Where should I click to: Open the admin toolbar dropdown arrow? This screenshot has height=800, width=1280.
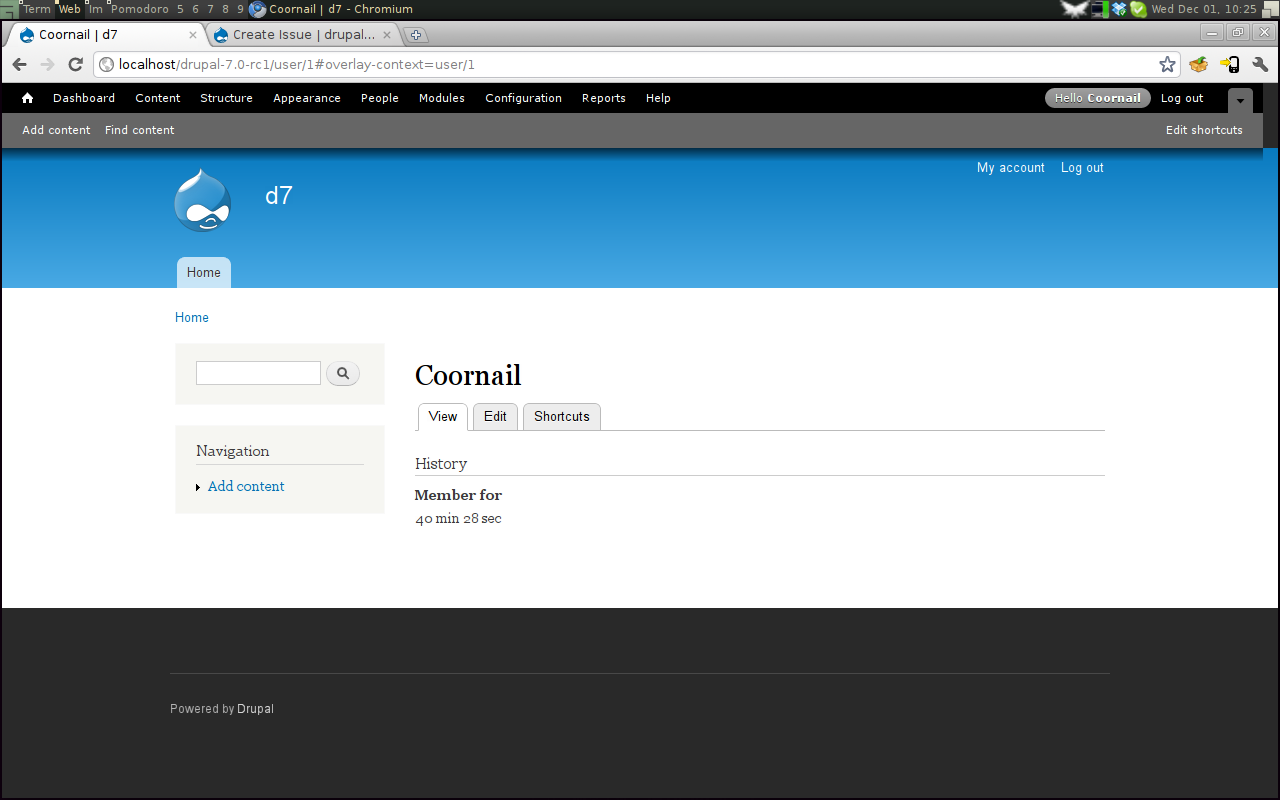point(1240,100)
